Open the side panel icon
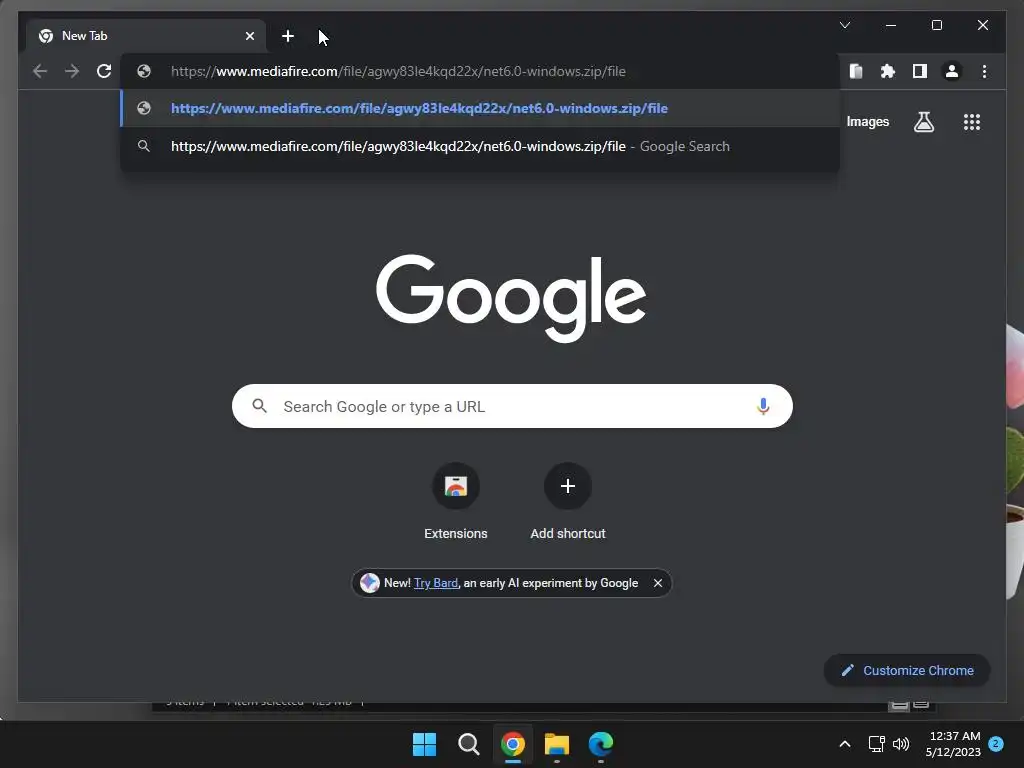Screen dimensions: 1024x768 pos(920,71)
